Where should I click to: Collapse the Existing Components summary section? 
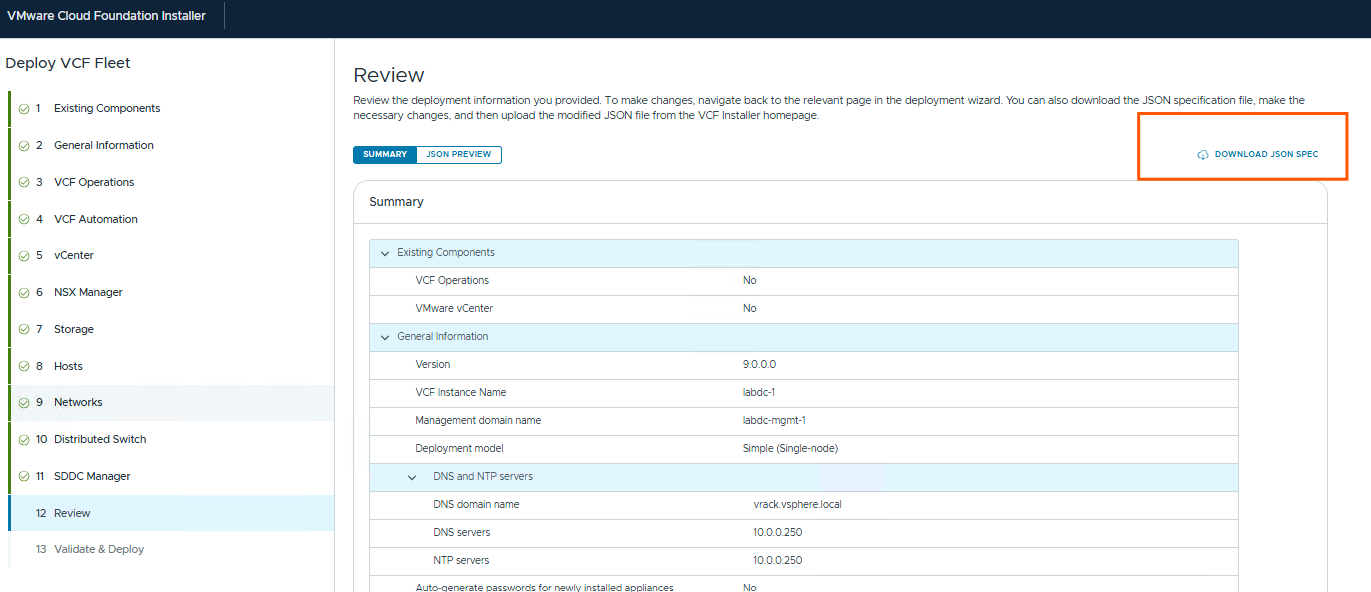(x=385, y=253)
